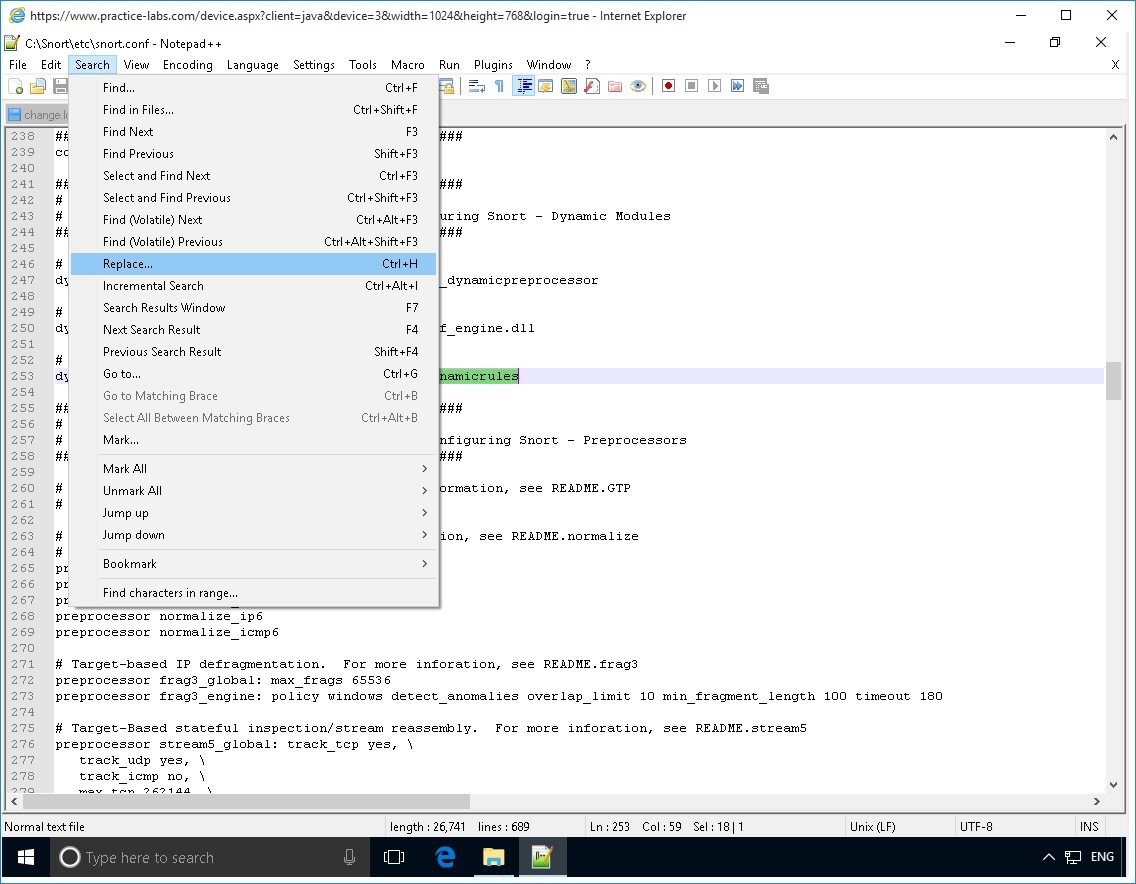Open the Settings menu

click(x=314, y=64)
